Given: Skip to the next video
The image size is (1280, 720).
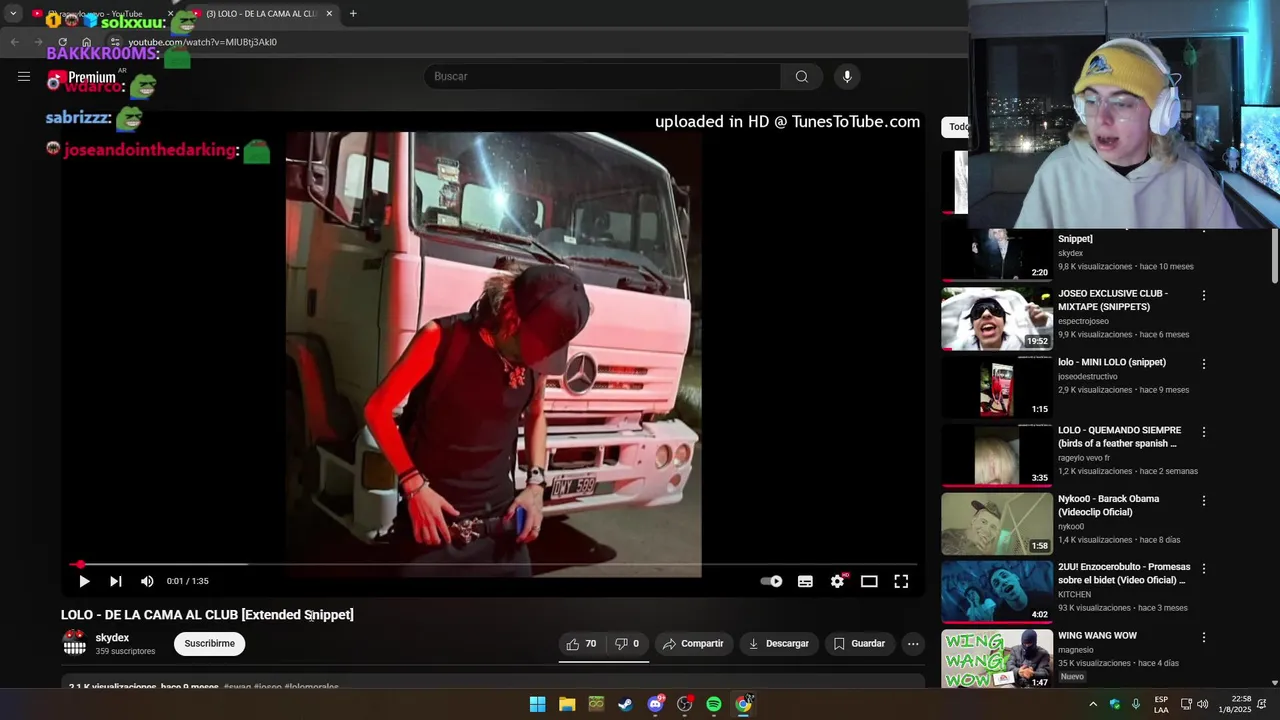Looking at the screenshot, I should click(116, 581).
